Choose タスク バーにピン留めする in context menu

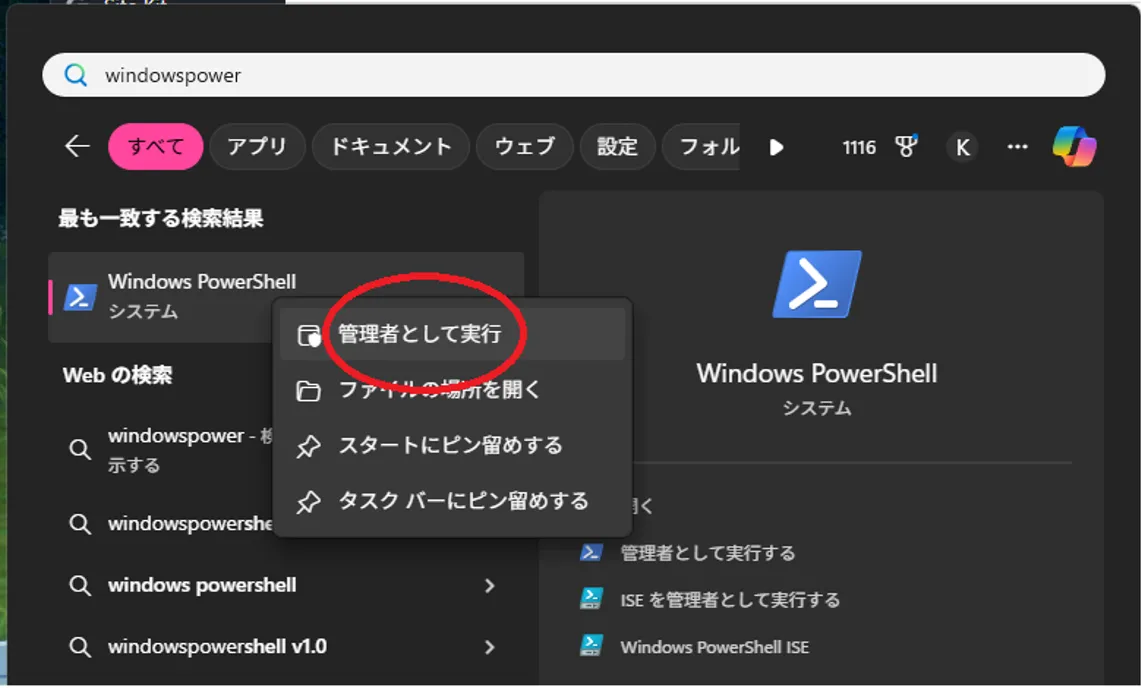(x=452, y=501)
